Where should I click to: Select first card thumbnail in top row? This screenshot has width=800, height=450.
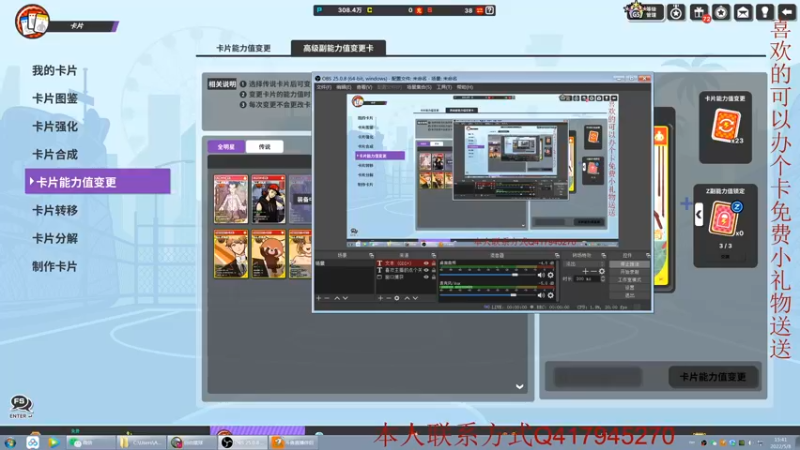(231, 199)
